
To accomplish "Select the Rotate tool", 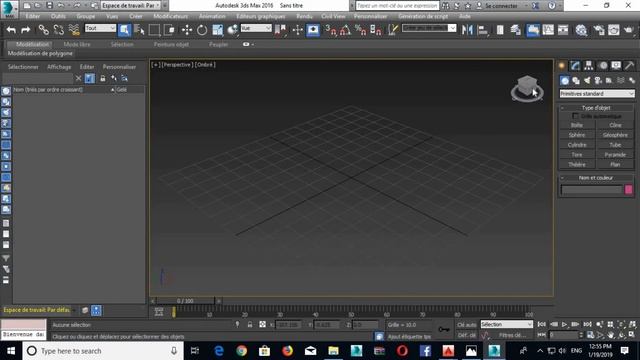I will 202,30.
